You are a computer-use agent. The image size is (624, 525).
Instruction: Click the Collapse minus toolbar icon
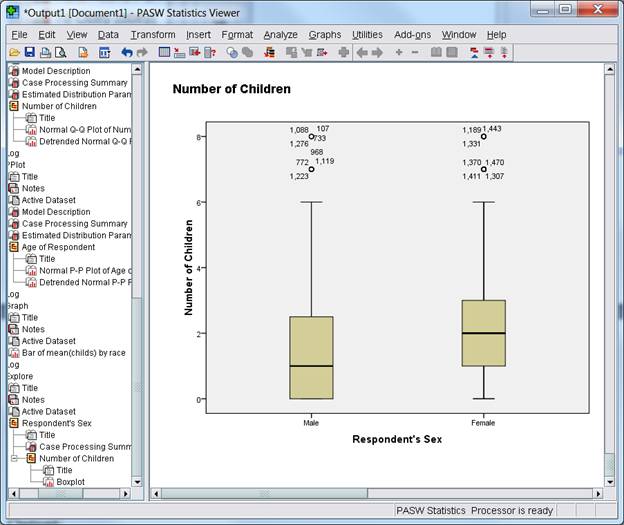pos(415,52)
